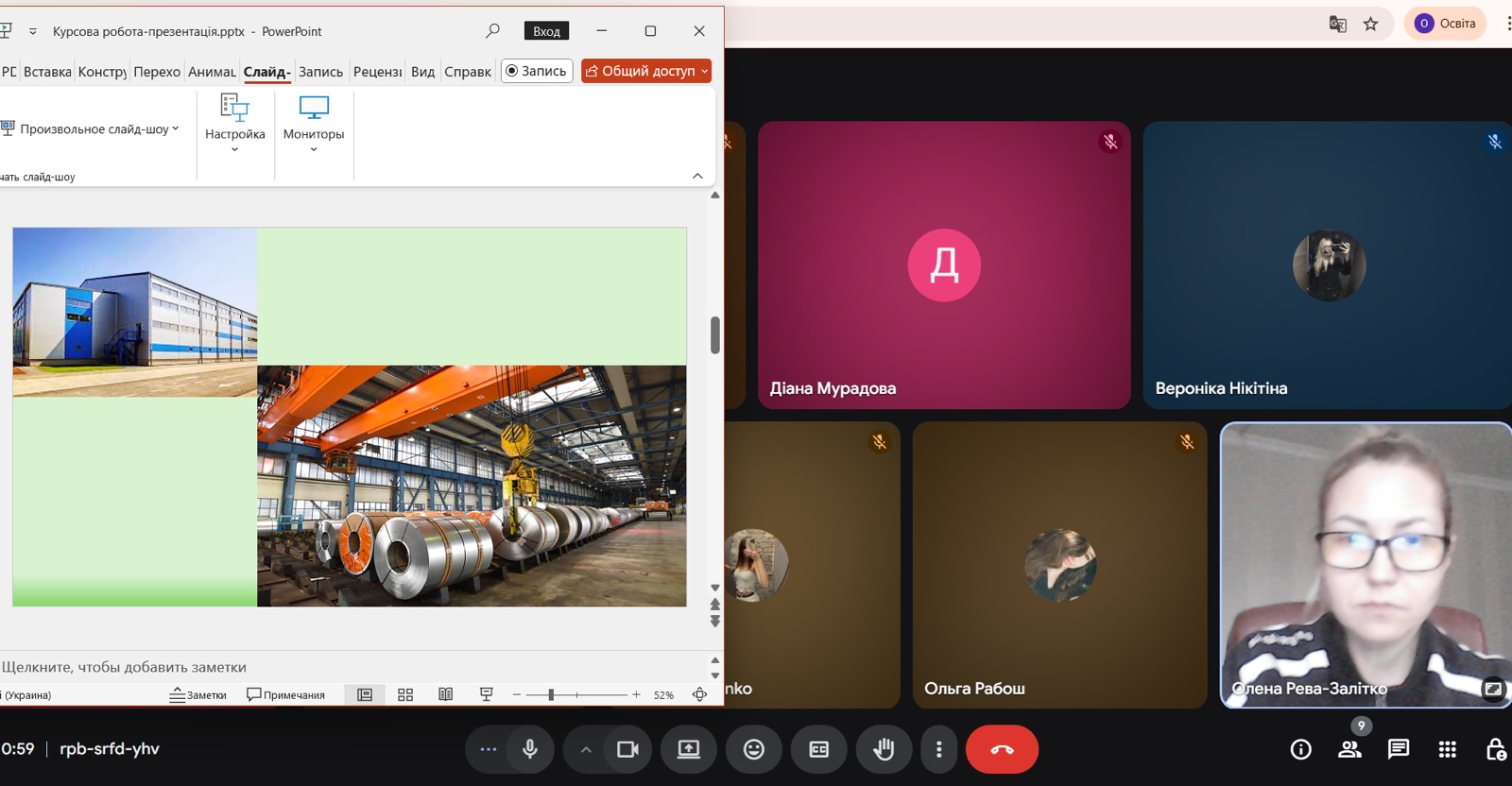Raise hand in the meeting
The width and height of the screenshot is (1512, 786).
coord(884,749)
